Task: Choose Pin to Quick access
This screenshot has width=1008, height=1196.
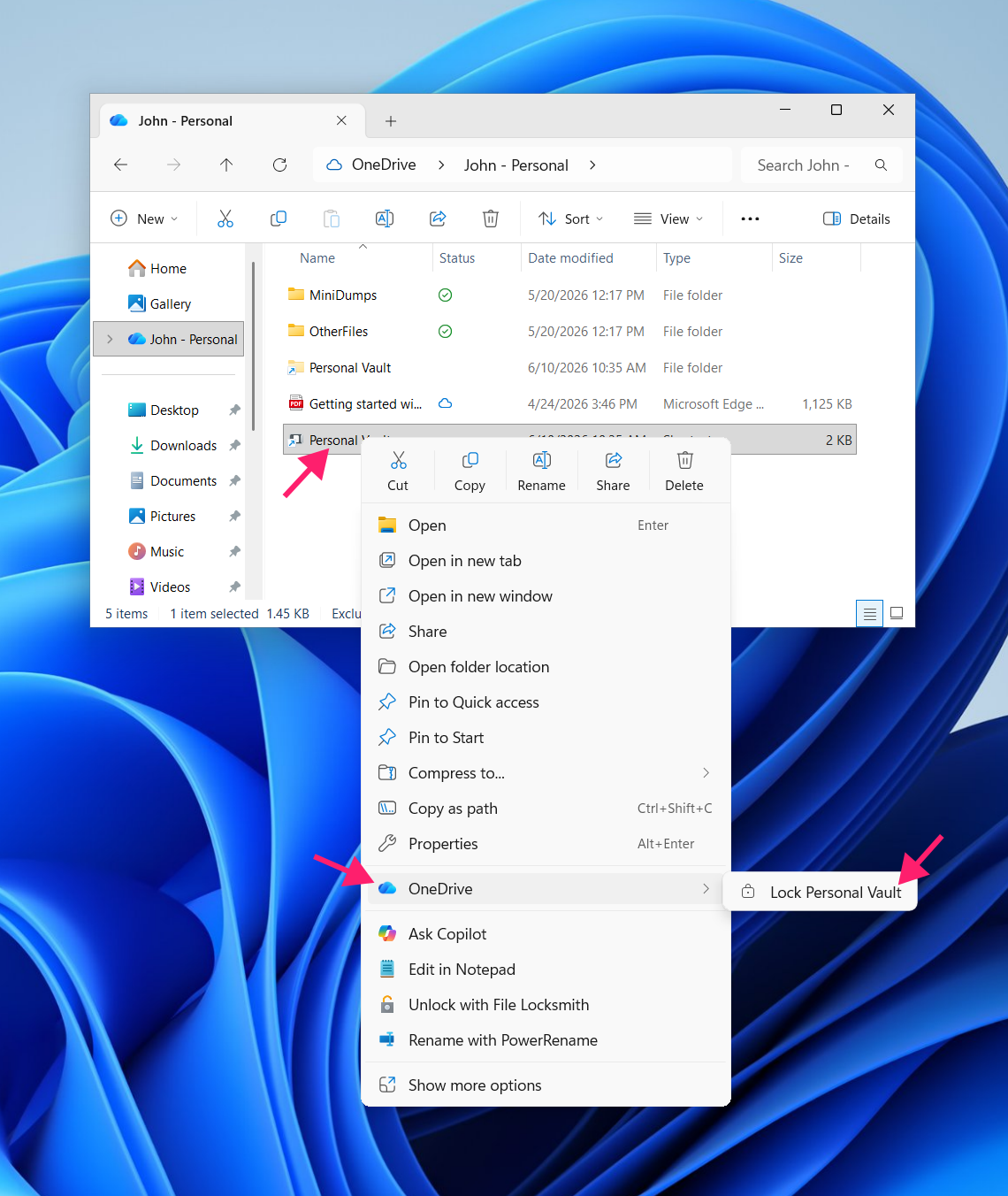Action: [x=546, y=702]
